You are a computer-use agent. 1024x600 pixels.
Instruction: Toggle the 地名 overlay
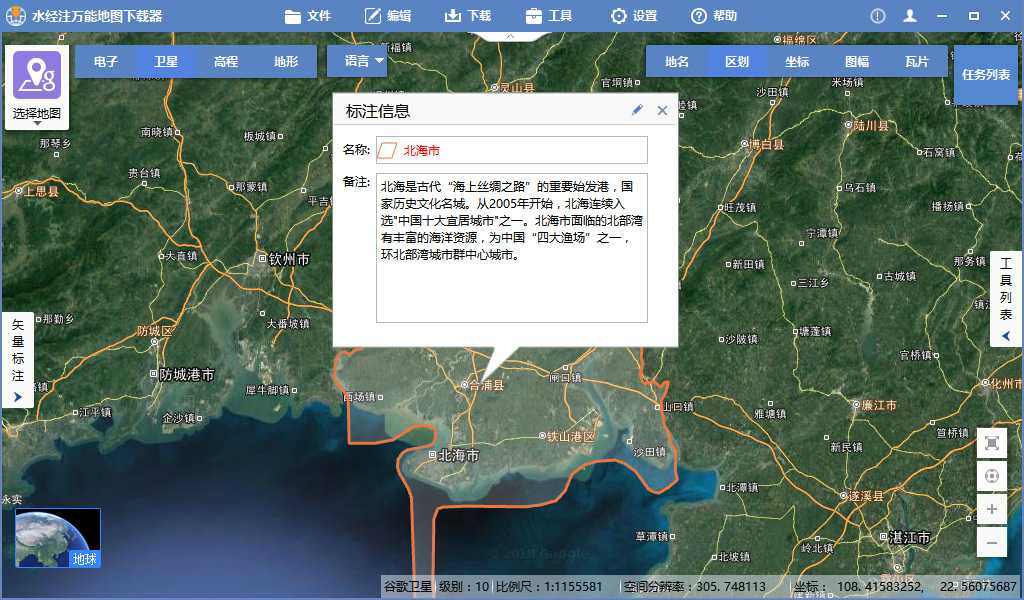pos(677,61)
